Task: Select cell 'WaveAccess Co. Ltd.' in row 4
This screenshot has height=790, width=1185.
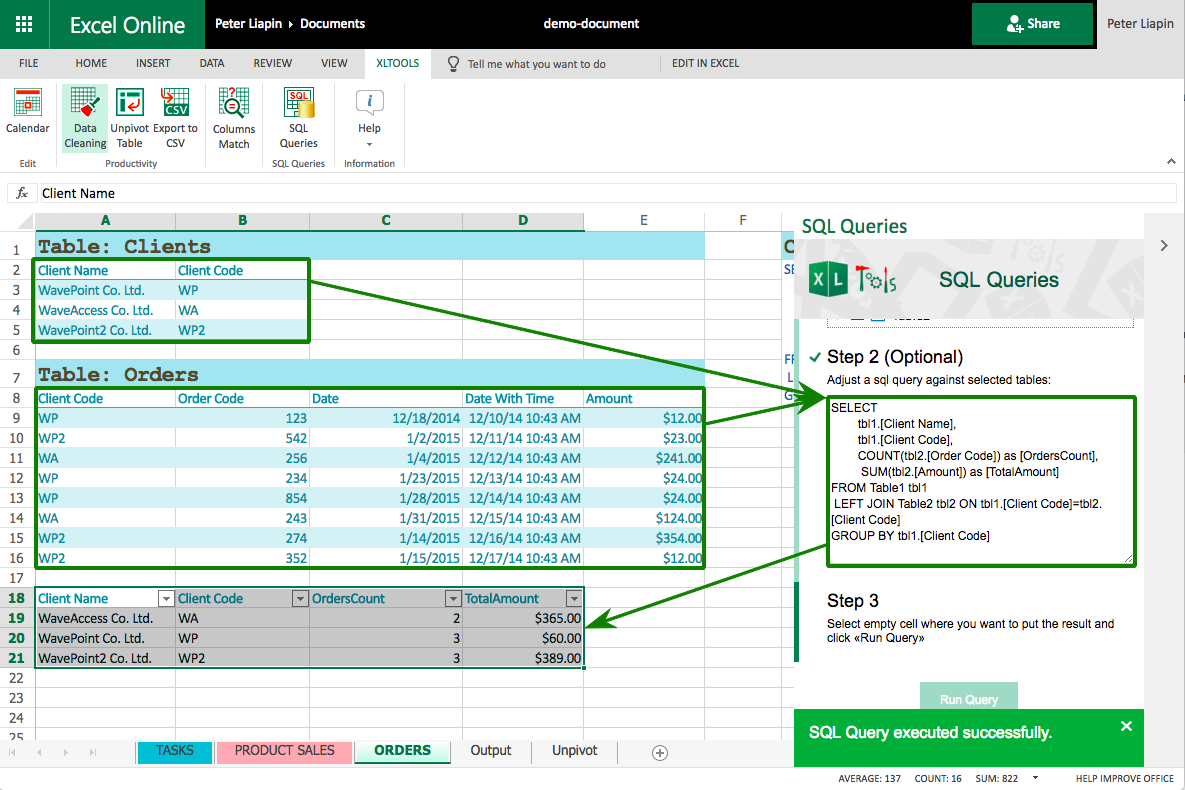Action: click(x=105, y=311)
